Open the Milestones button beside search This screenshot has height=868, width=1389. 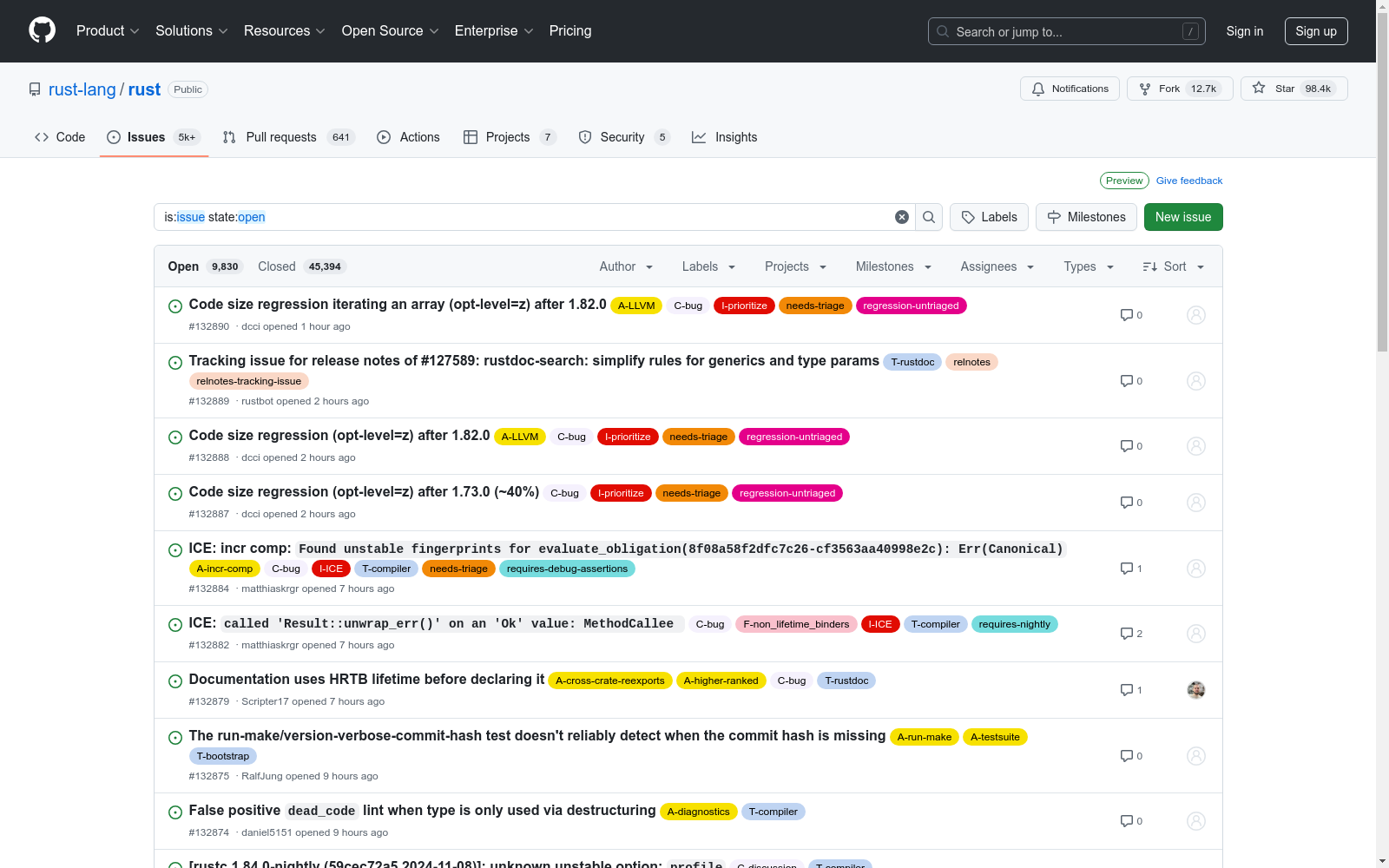click(x=1086, y=217)
